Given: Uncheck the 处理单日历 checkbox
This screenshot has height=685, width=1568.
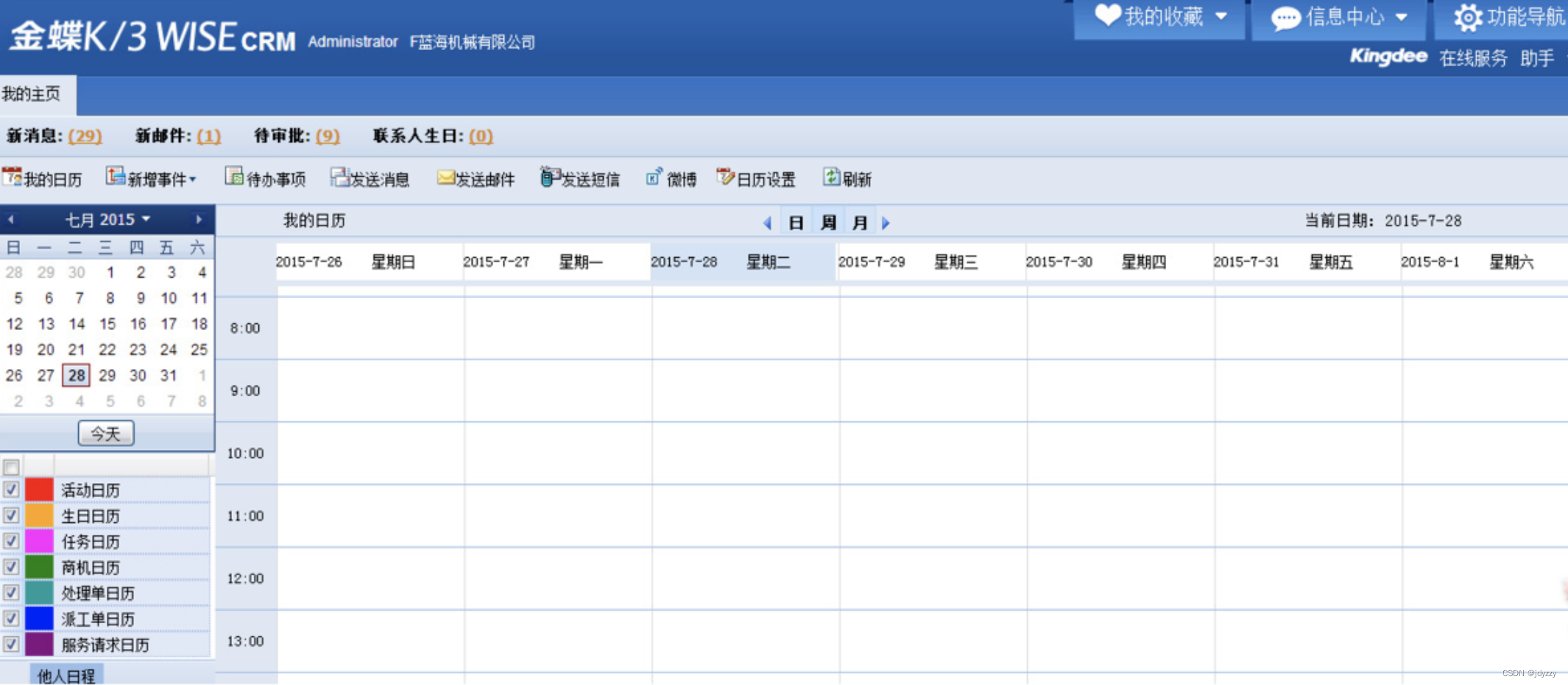Looking at the screenshot, I should (x=11, y=592).
